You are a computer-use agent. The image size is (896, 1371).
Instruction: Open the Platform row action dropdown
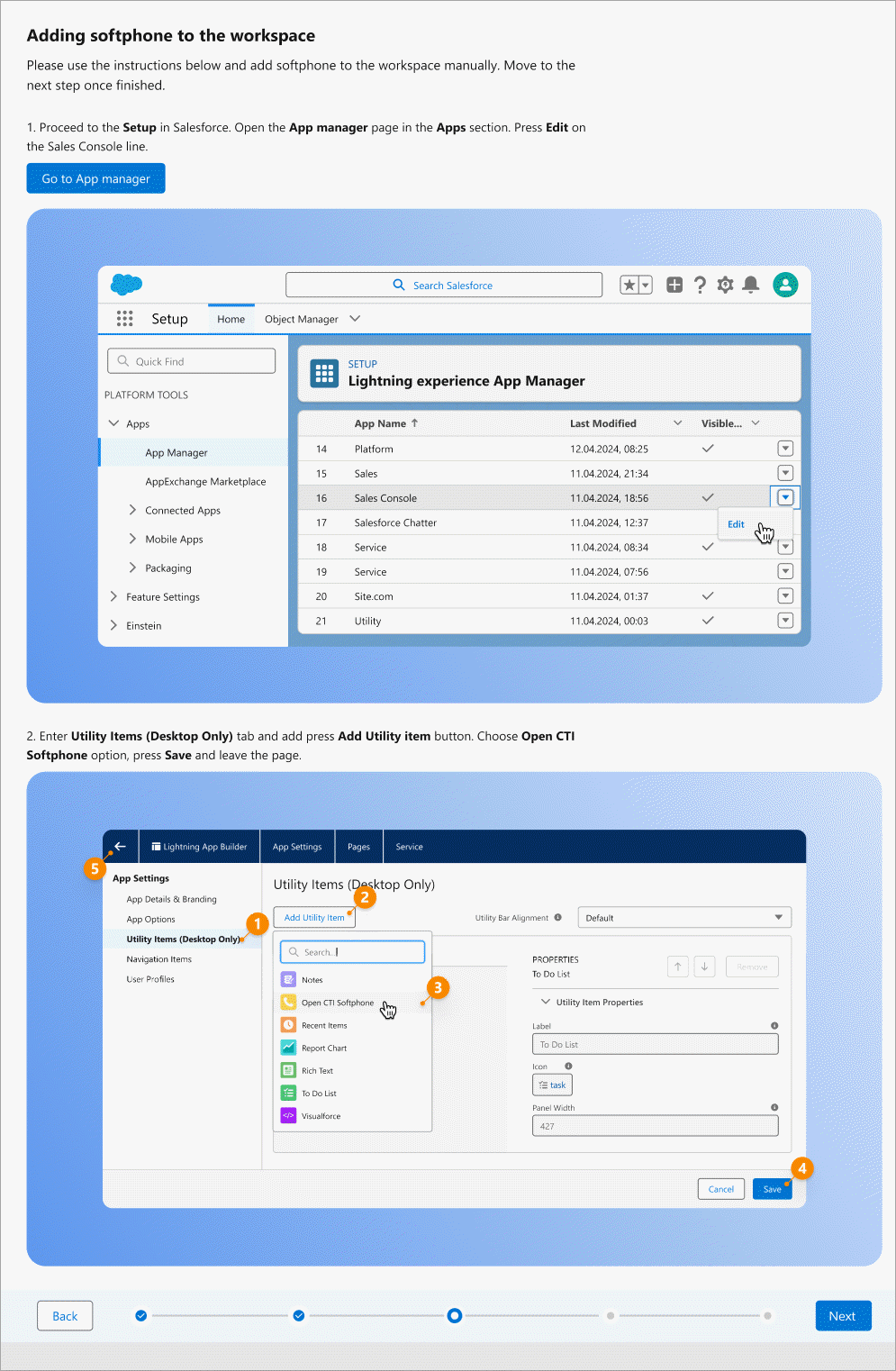click(x=785, y=448)
